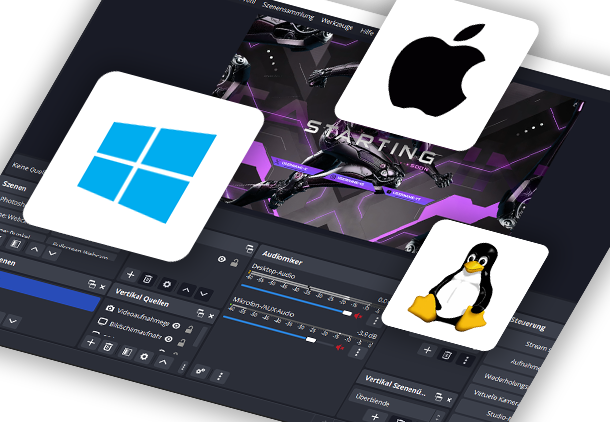Undock the Vertikal Szenenü.. panel
The image size is (610, 422).
click(x=438, y=396)
